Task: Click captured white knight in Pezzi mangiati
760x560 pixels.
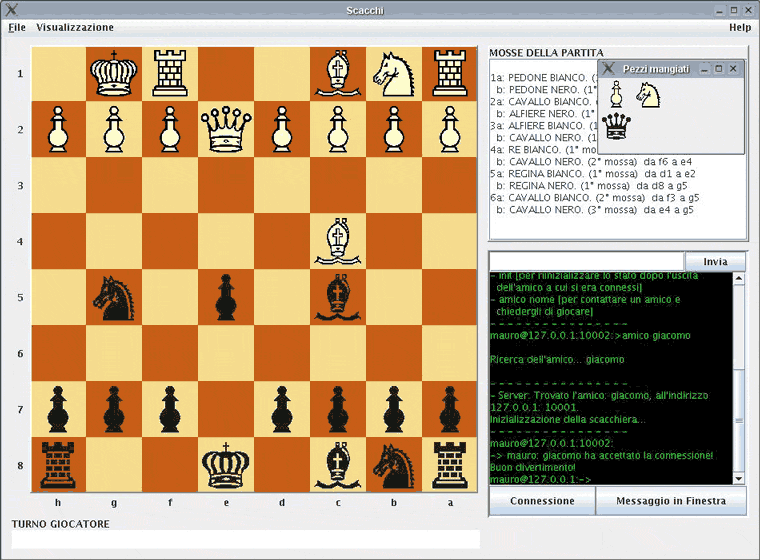Action: pyautogui.click(x=648, y=95)
